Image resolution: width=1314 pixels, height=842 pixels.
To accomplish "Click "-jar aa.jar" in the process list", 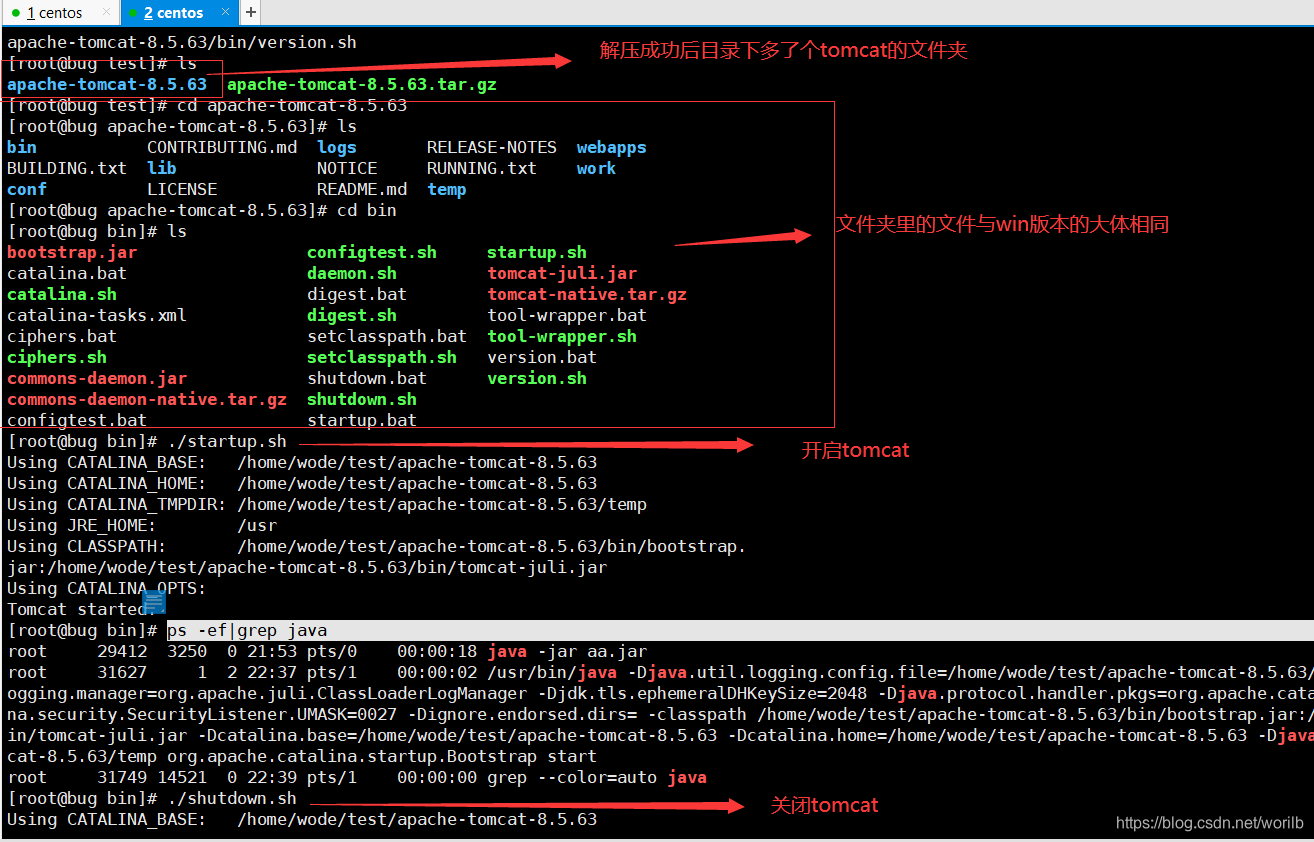I will (592, 651).
